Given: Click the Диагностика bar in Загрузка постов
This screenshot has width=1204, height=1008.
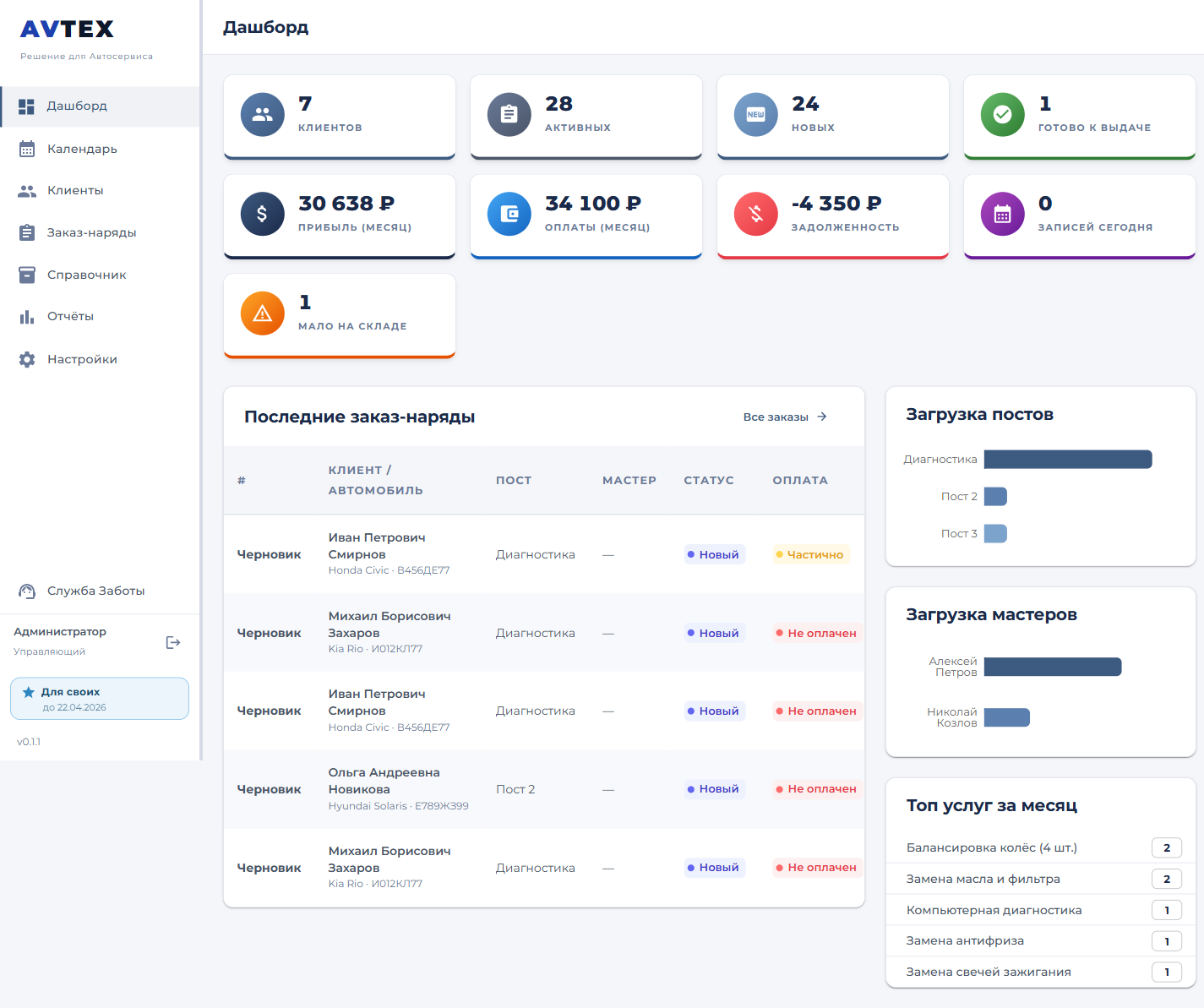Looking at the screenshot, I should click(1068, 460).
